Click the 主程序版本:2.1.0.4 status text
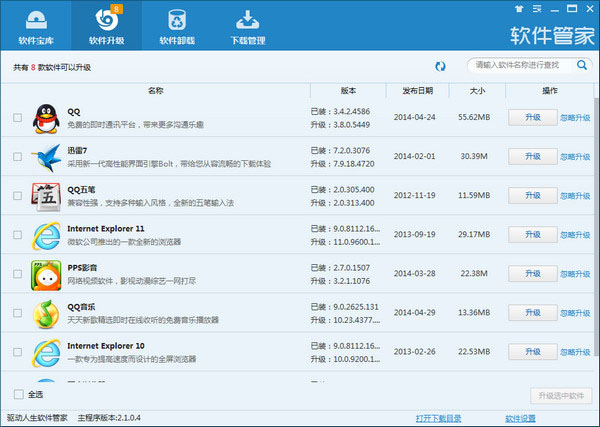 tap(109, 418)
